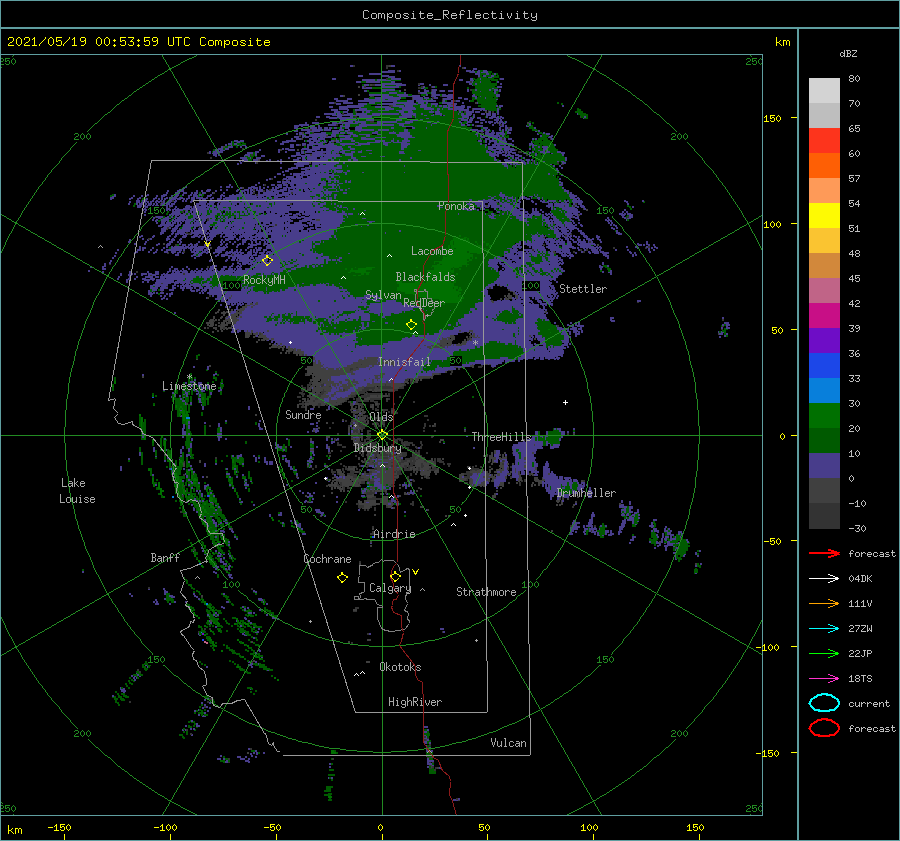Screen dimensions: 900x841
Task: Select the green 30 dBZ color swatch
Action: coord(824,415)
